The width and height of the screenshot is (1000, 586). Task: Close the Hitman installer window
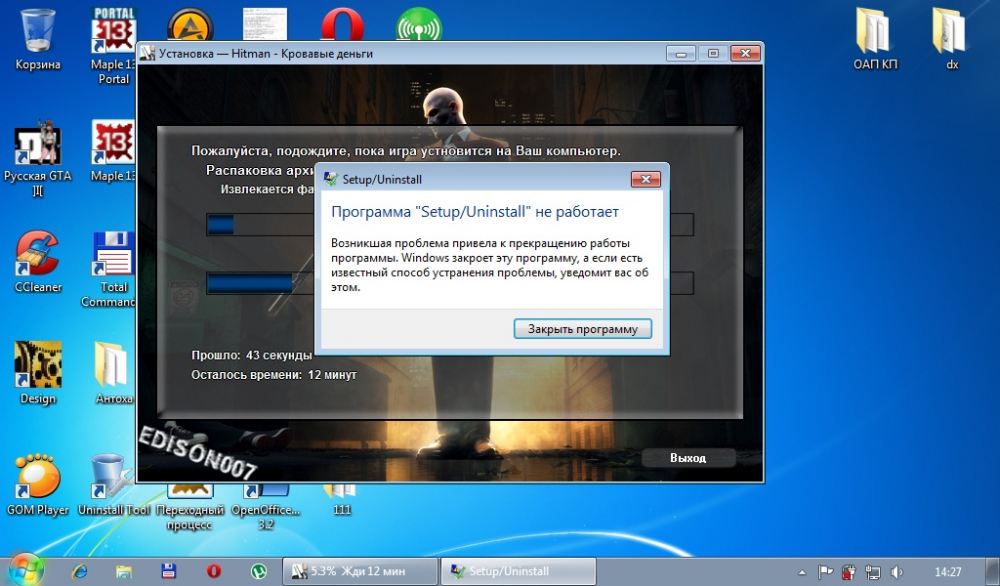click(x=745, y=54)
